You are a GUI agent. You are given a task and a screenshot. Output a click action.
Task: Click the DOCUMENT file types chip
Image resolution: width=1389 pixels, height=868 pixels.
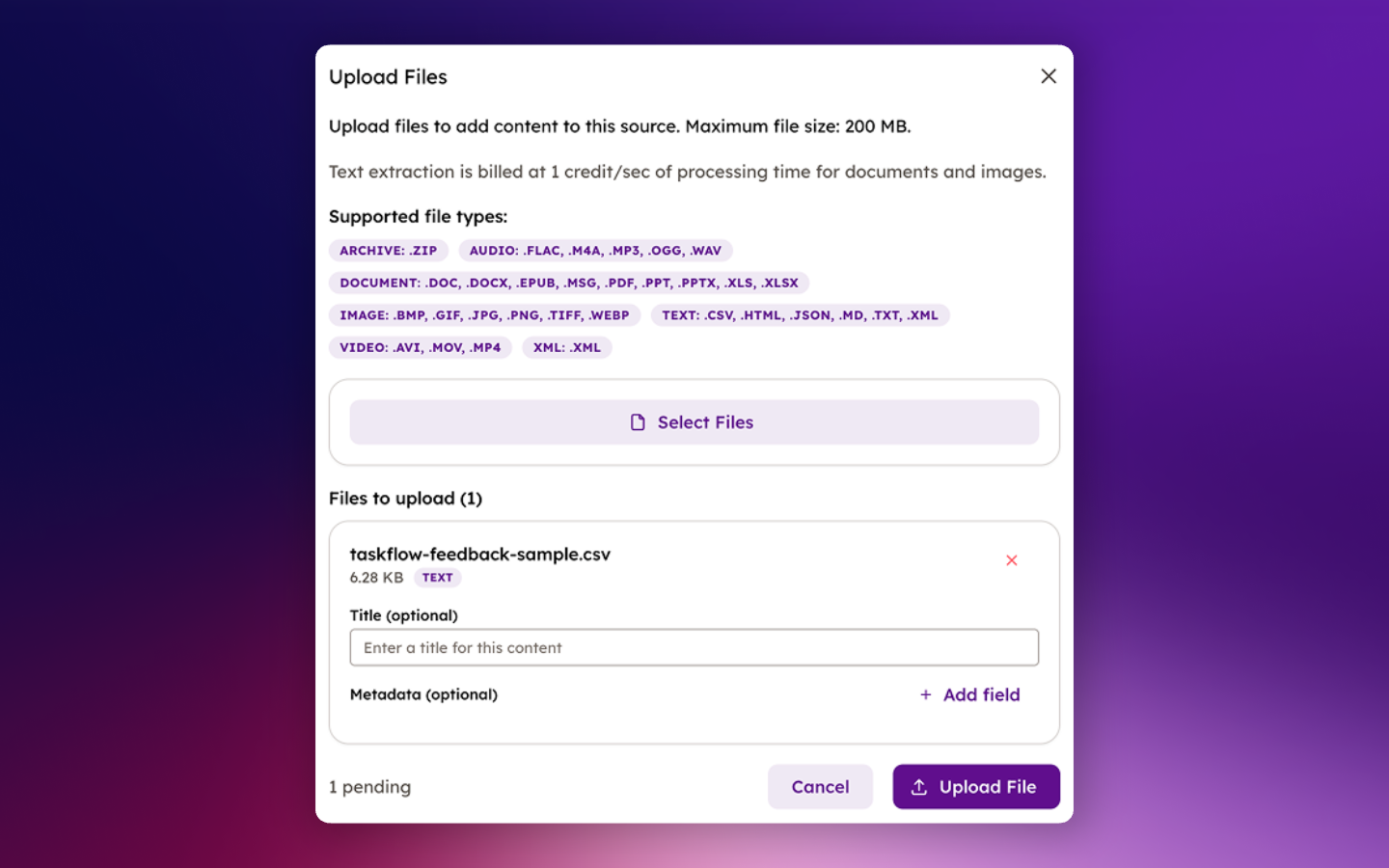point(569,283)
